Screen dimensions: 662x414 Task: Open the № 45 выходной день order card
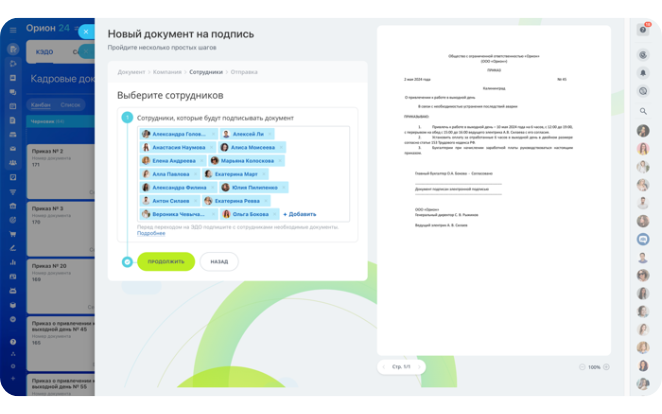[61, 344]
